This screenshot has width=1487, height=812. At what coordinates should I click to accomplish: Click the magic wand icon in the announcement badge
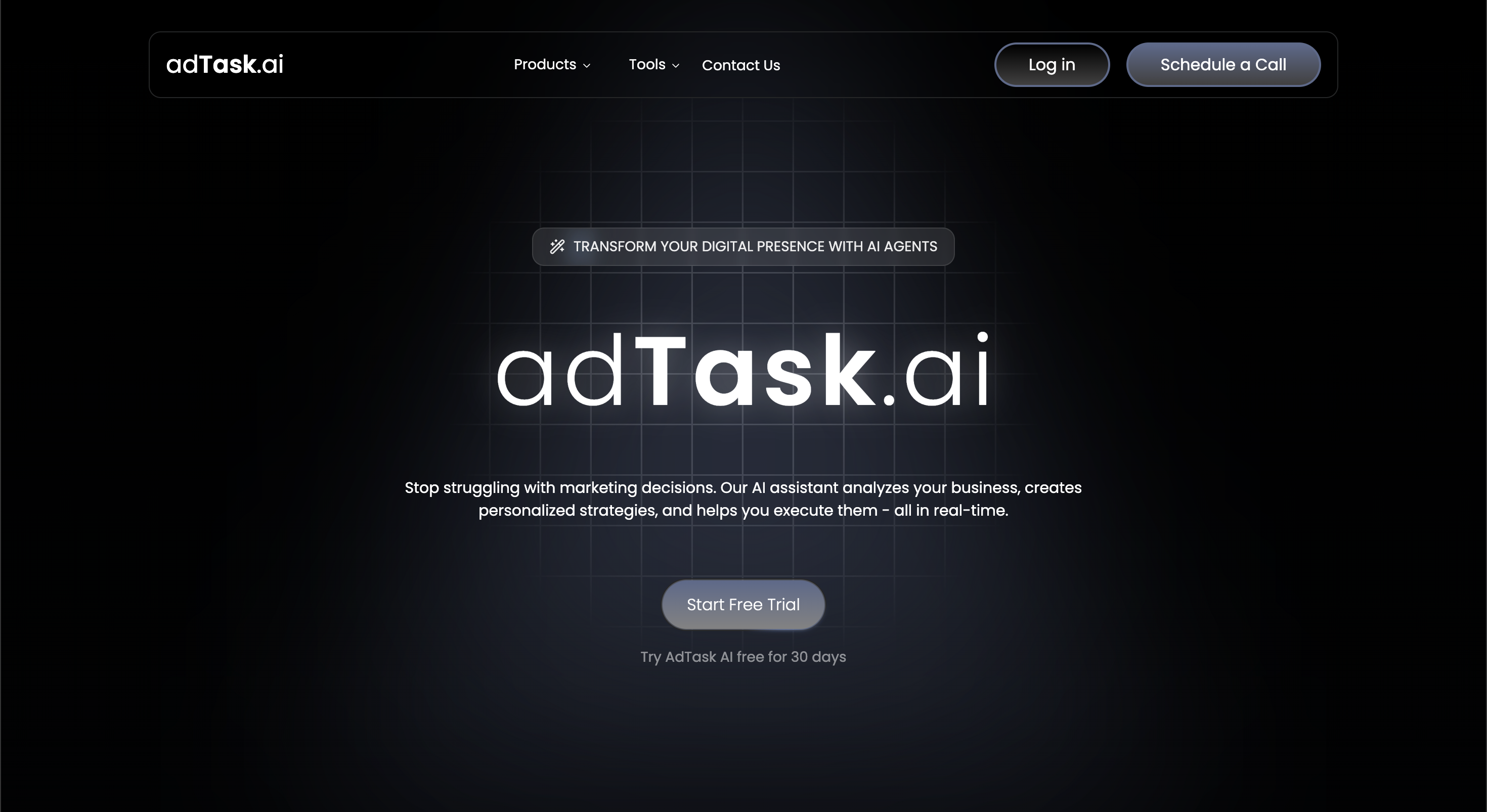[557, 246]
